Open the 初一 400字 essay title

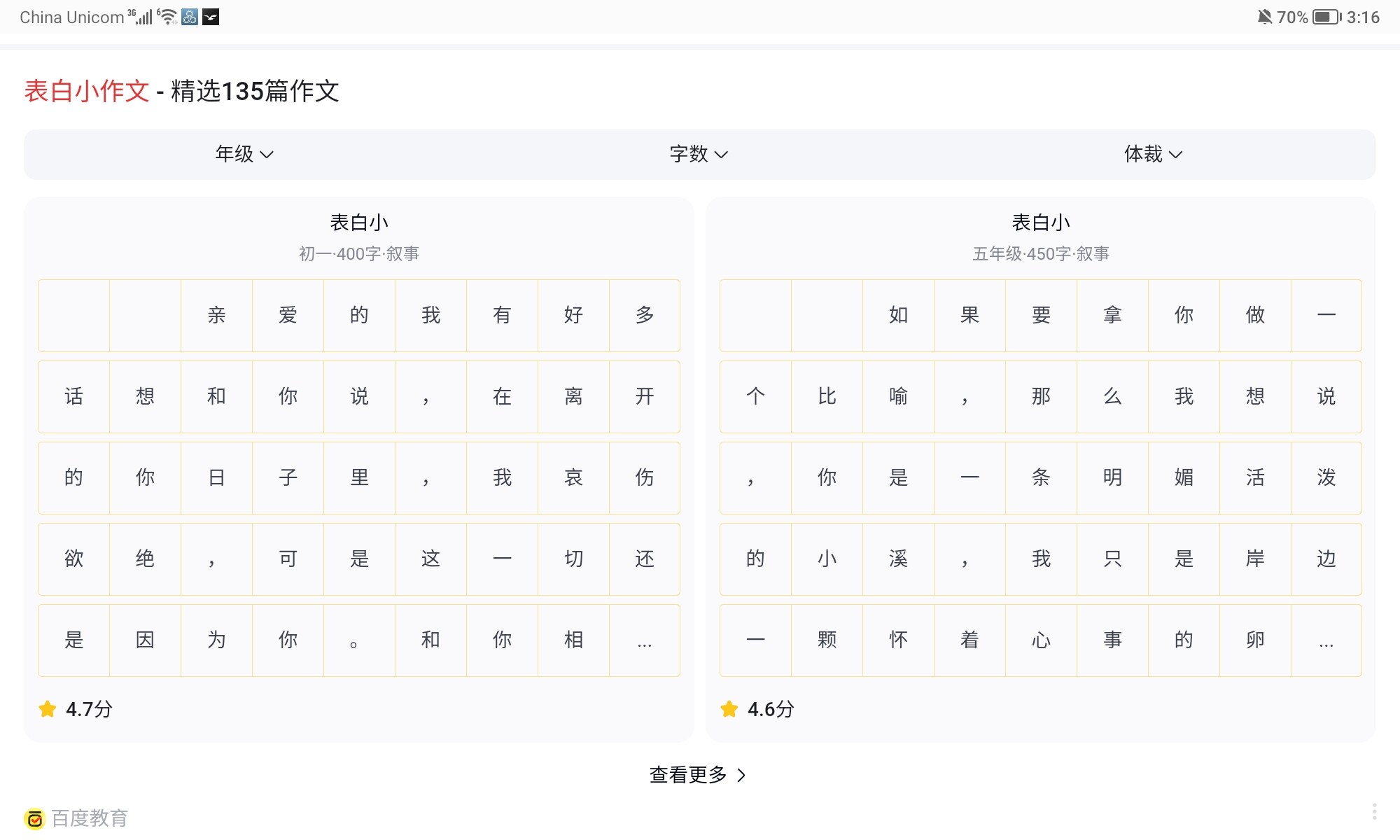(x=358, y=223)
